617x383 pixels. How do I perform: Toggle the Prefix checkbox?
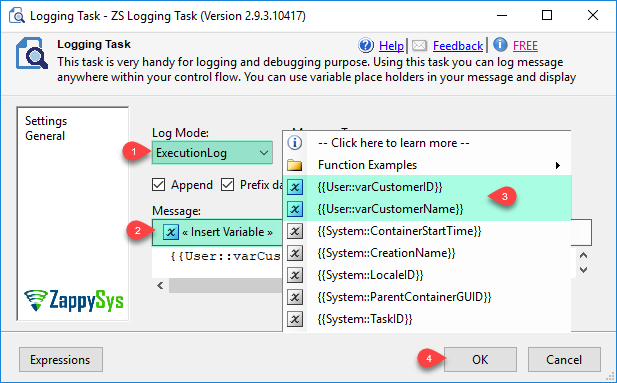(227, 185)
